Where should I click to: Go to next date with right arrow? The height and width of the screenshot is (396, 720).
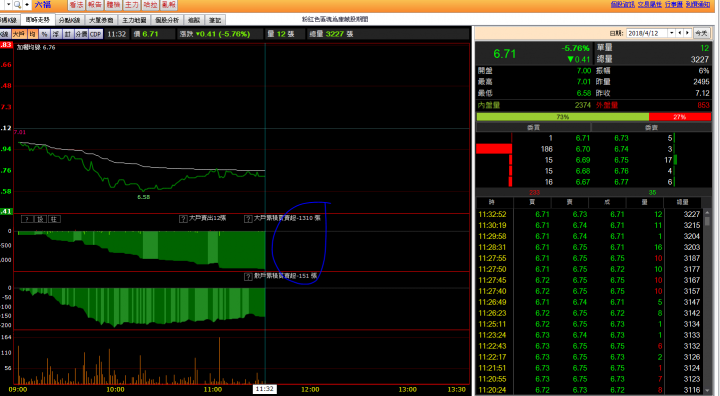point(687,33)
